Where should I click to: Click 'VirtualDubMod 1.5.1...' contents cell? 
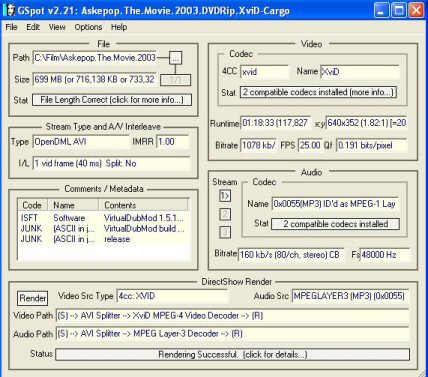coord(144,218)
